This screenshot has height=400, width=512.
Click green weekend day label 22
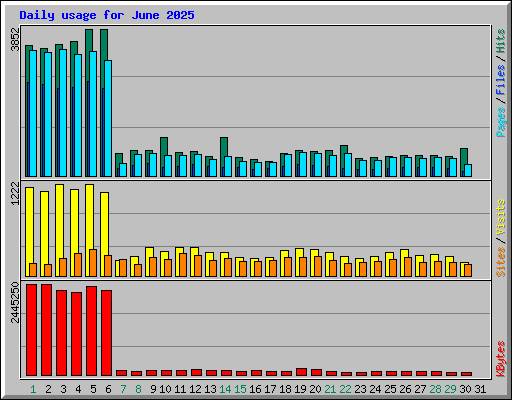click(x=345, y=389)
